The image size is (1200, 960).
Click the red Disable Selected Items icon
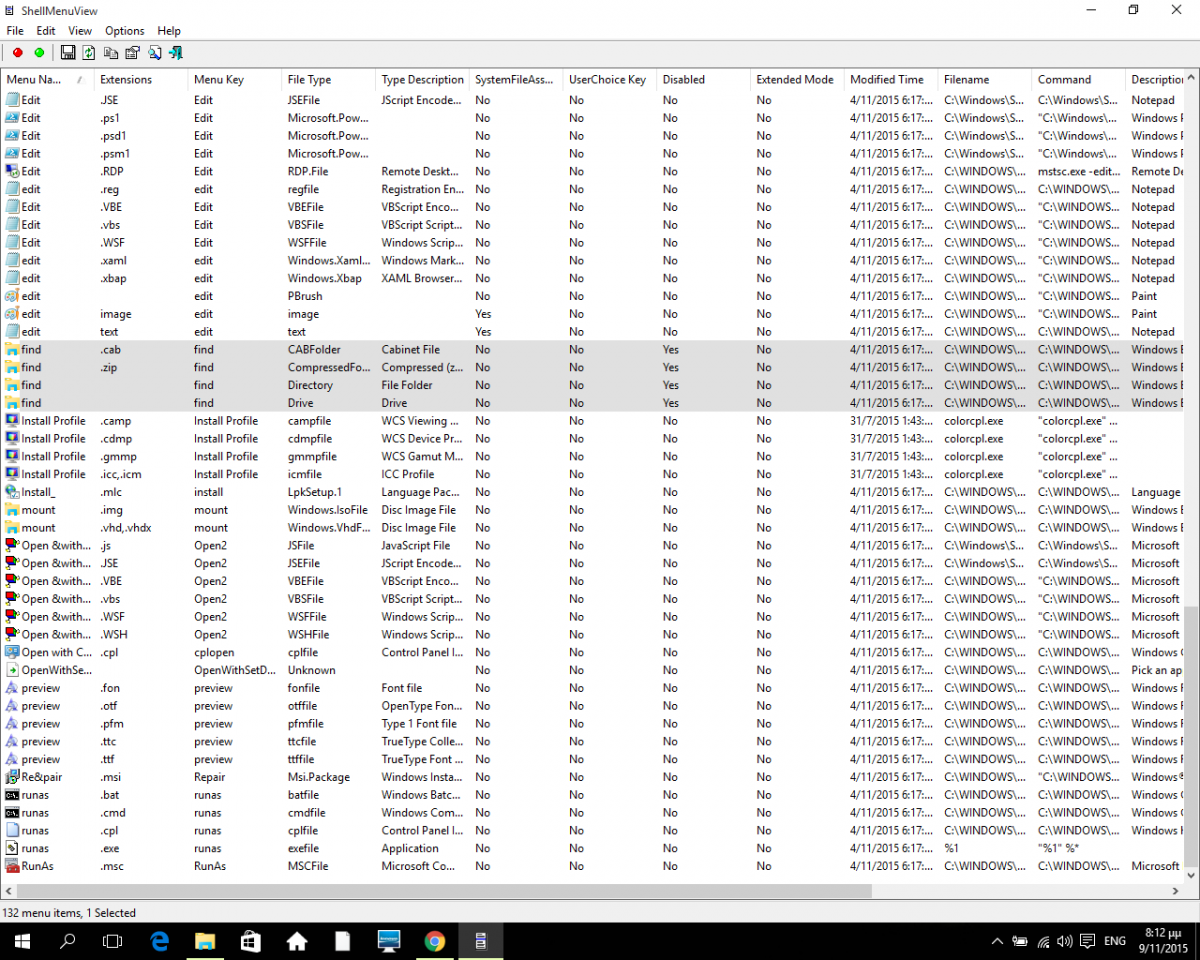[x=17, y=53]
